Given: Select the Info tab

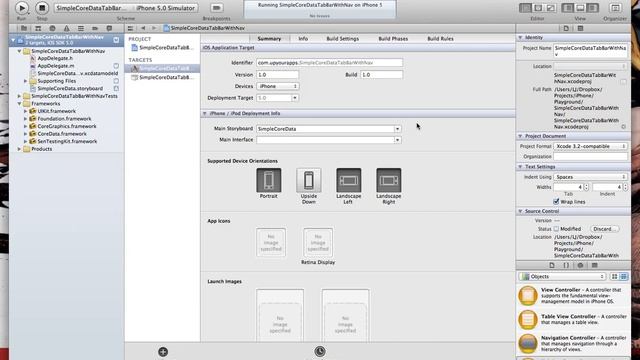Looking at the screenshot, I should [303, 39].
